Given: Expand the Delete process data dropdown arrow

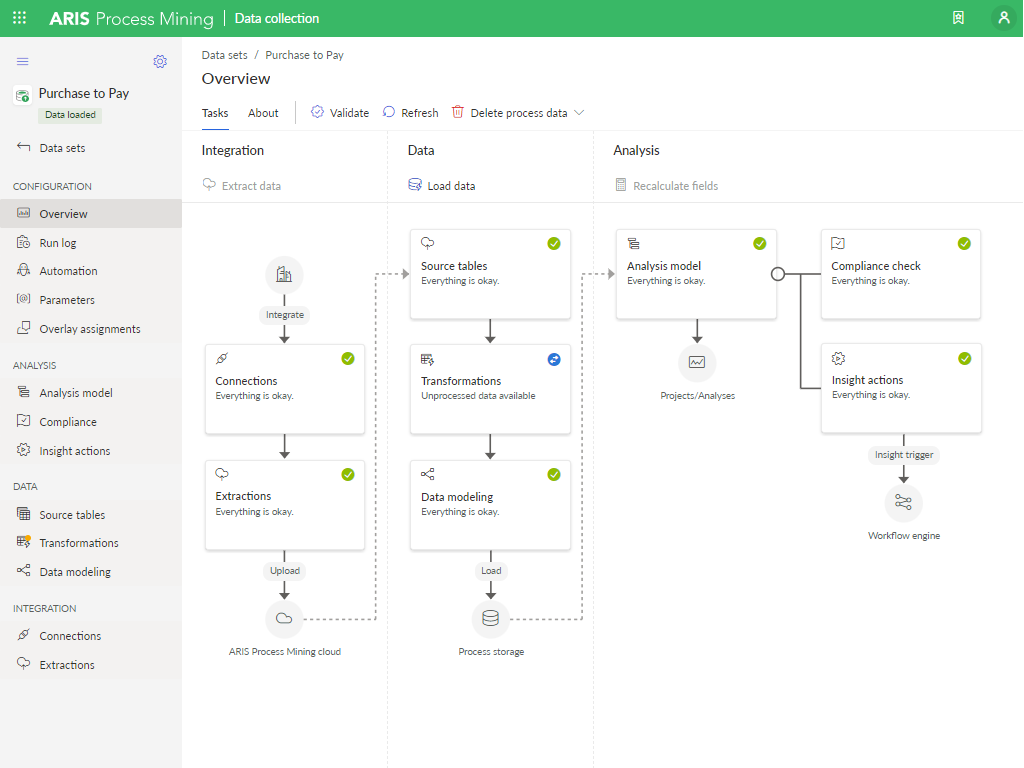Looking at the screenshot, I should [579, 112].
